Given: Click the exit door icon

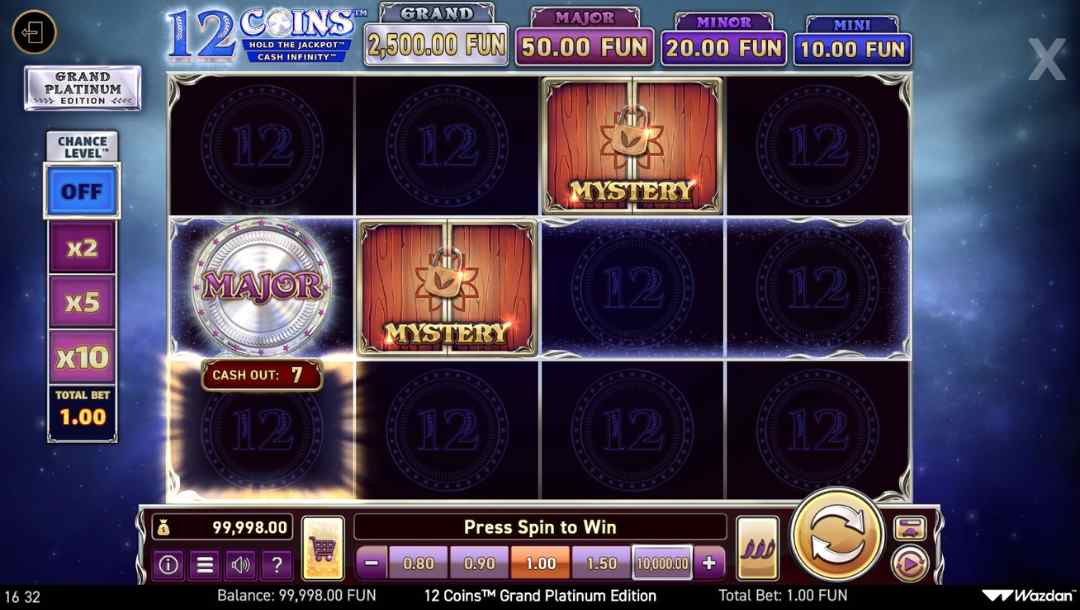Looking at the screenshot, I should (34, 32).
